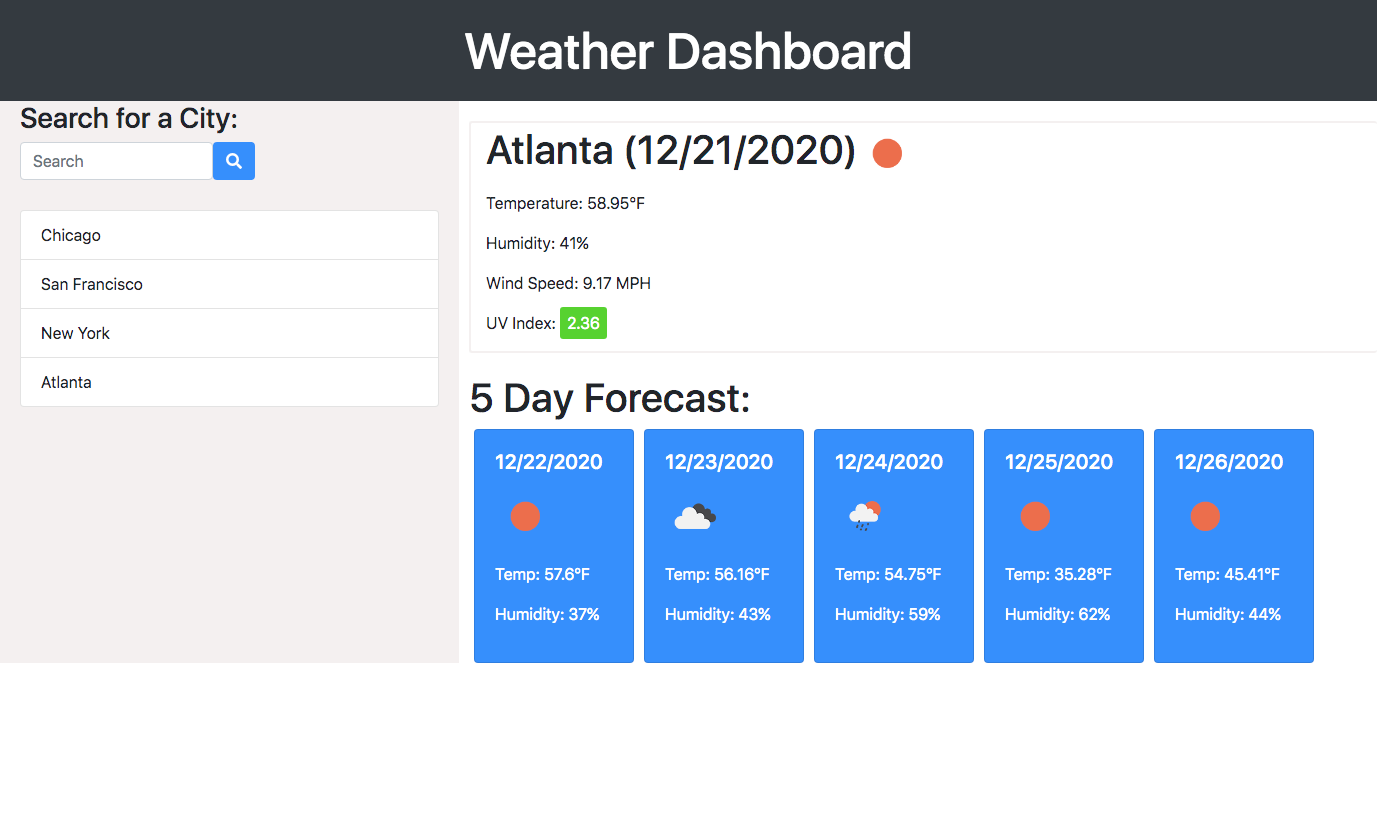The image size is (1377, 814).
Task: Click the sun icon on 12/26/2020 card
Action: pyautogui.click(x=1205, y=517)
